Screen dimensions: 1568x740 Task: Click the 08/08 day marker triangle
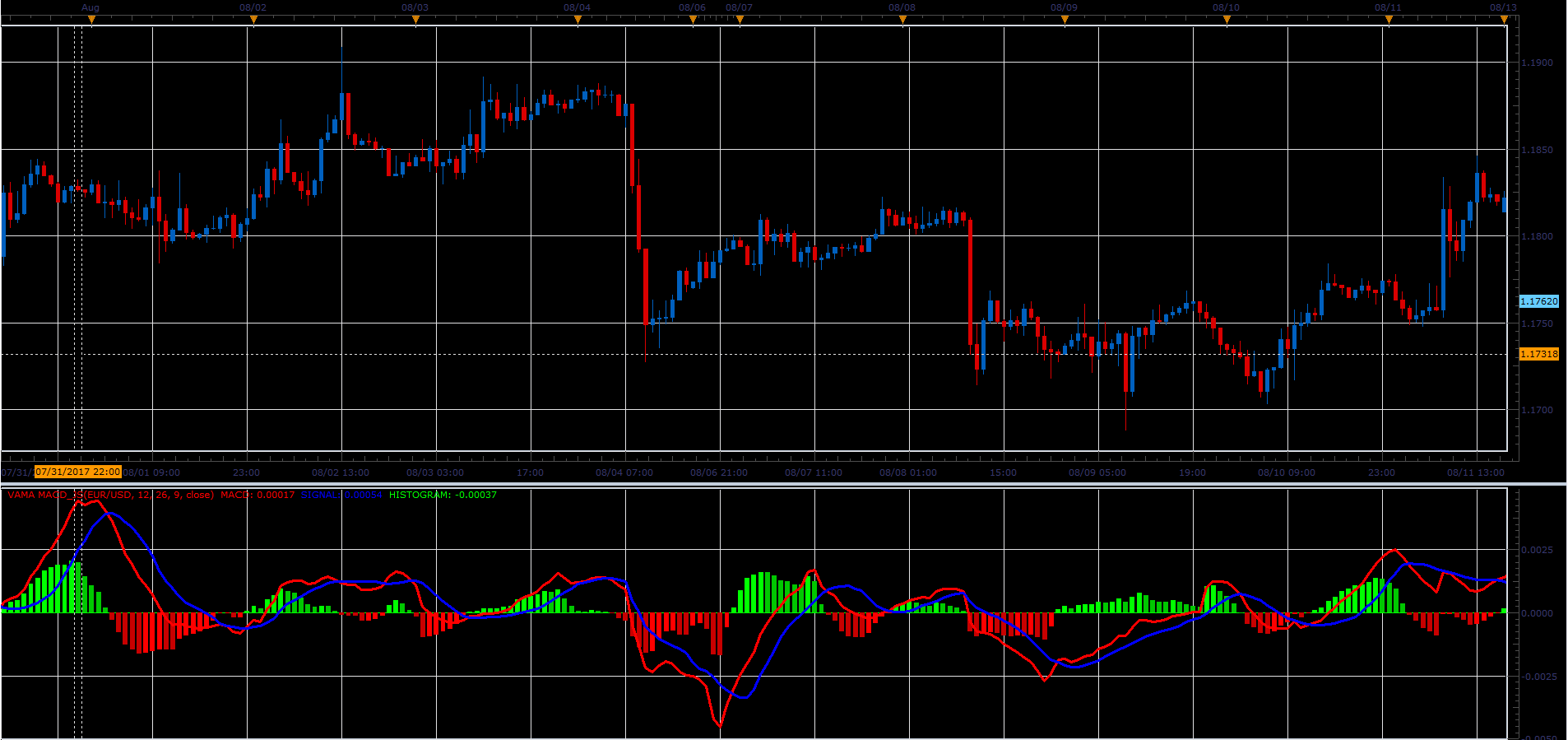click(902, 21)
